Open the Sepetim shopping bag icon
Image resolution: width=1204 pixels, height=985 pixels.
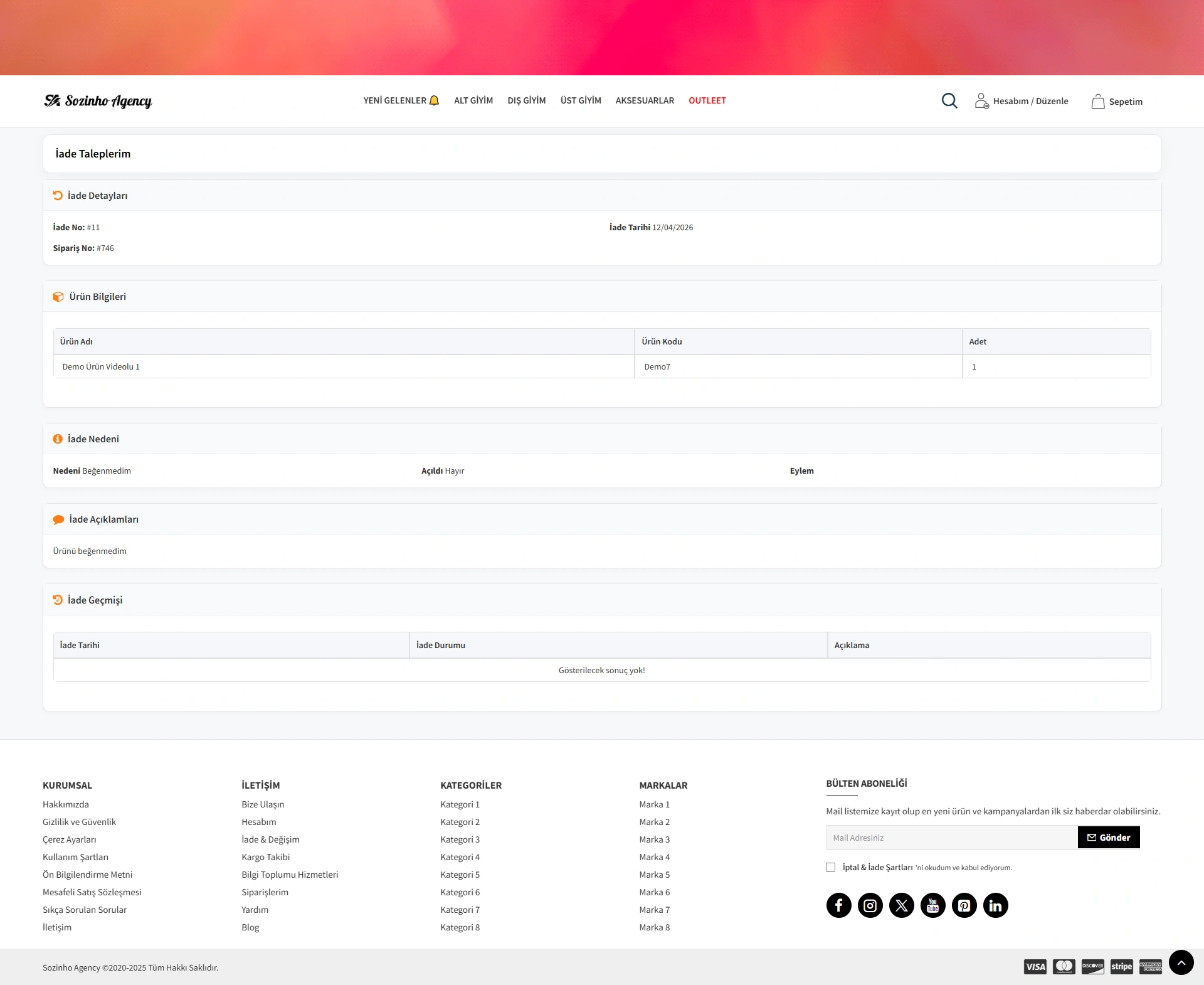1098,102
